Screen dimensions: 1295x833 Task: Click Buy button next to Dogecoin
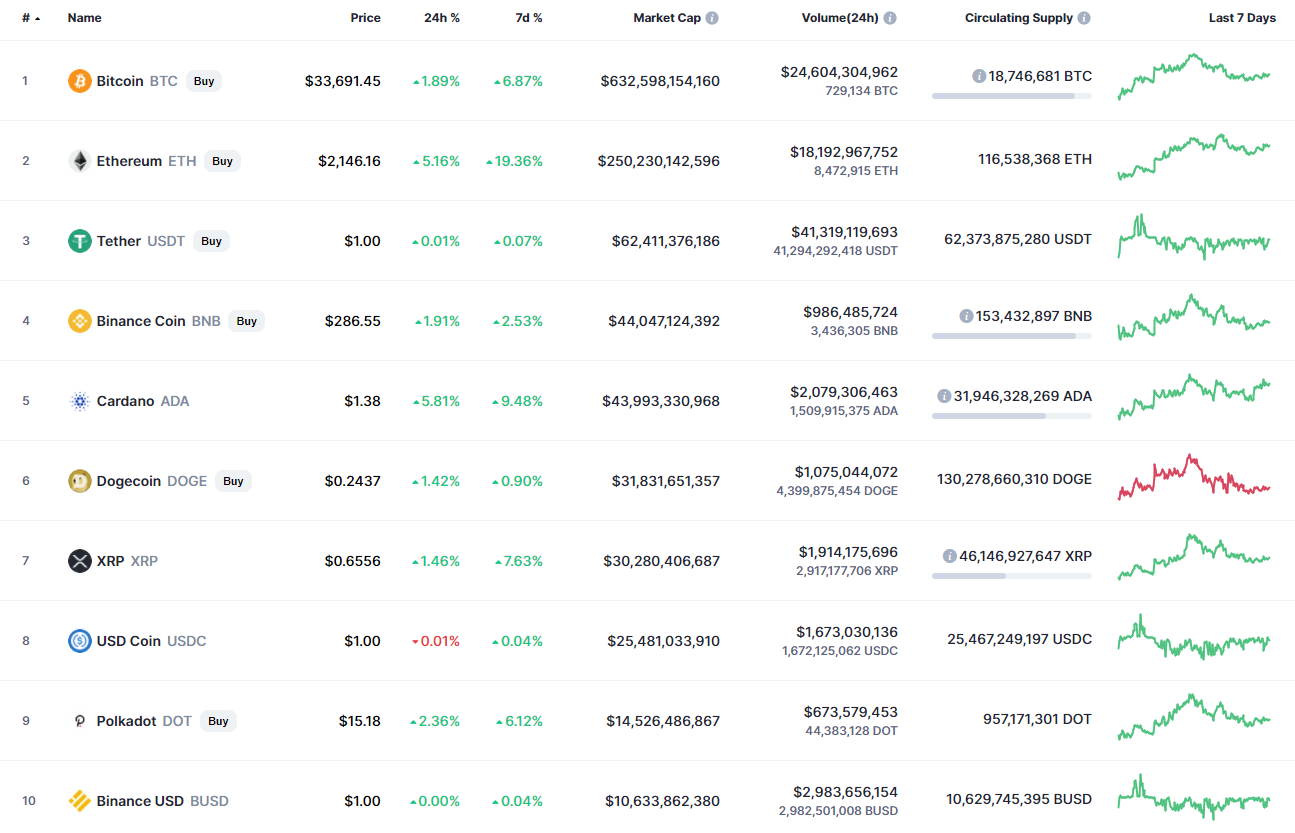(x=233, y=481)
